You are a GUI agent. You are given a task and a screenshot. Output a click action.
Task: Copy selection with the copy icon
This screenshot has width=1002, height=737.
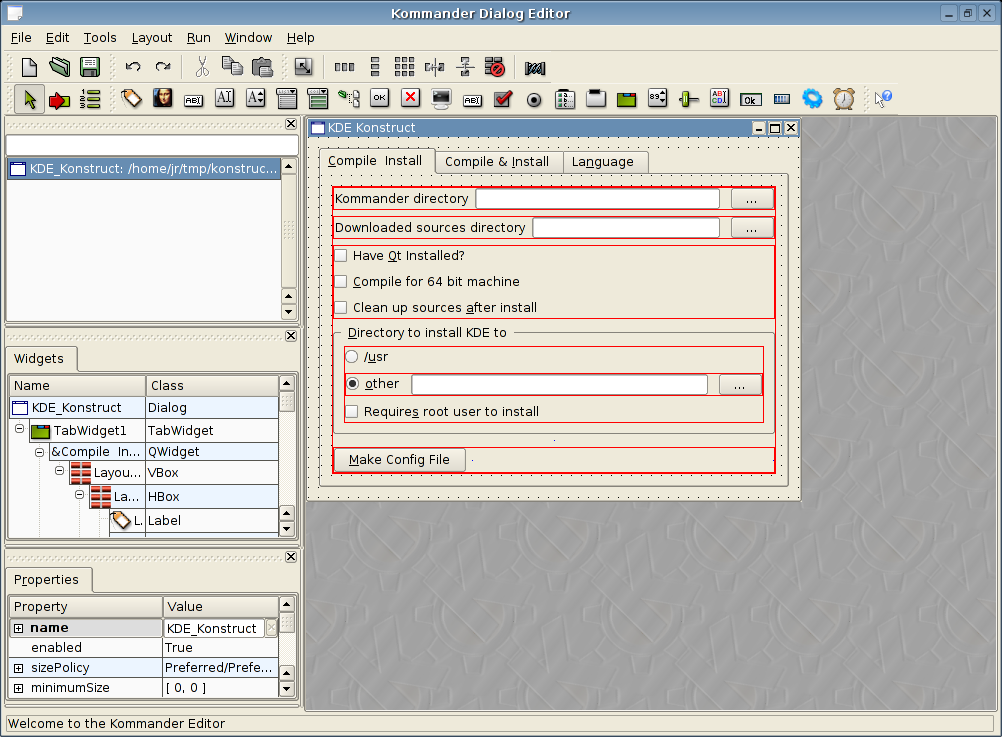pos(232,66)
